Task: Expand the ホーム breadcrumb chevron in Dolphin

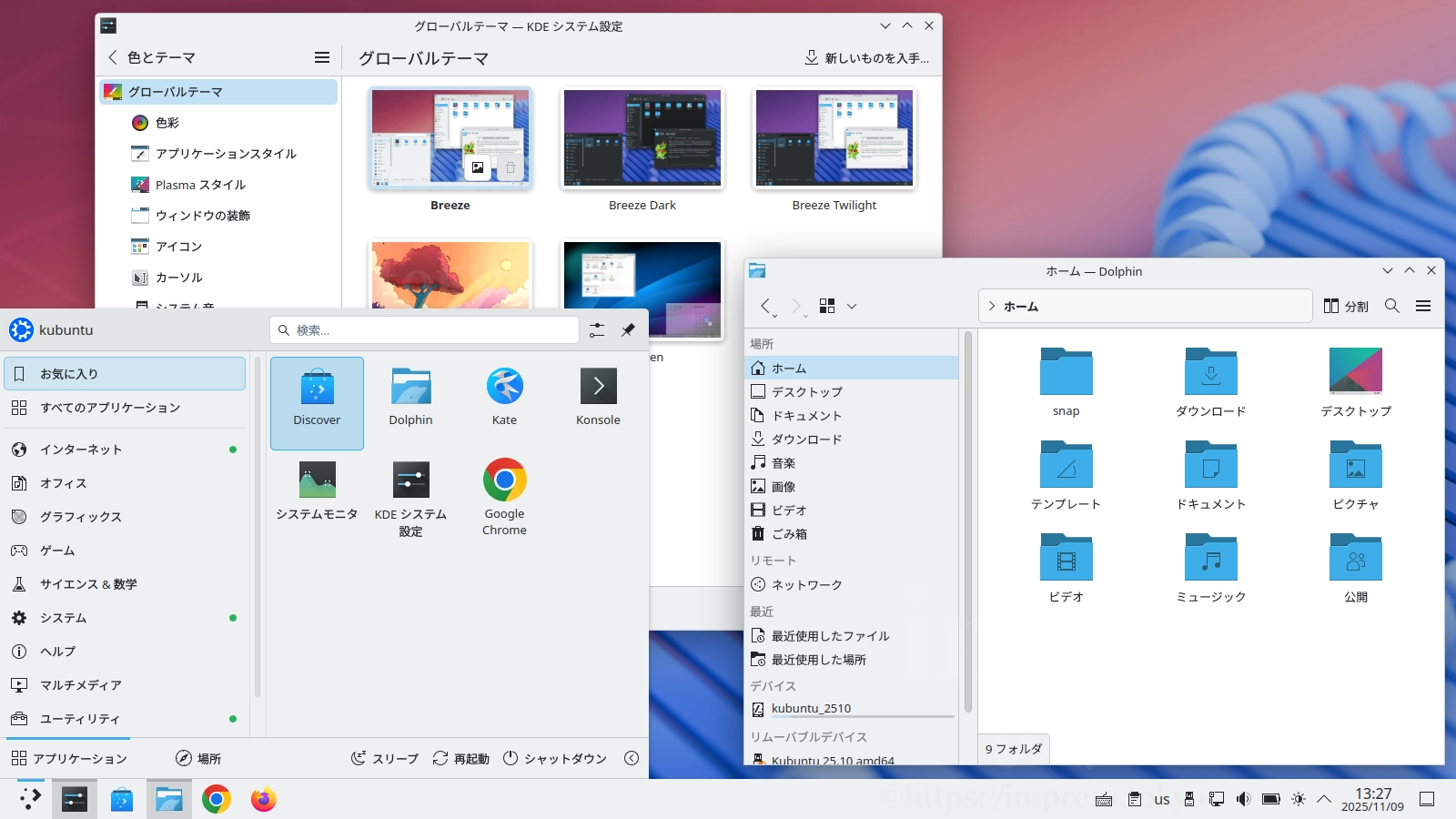Action: click(x=992, y=307)
